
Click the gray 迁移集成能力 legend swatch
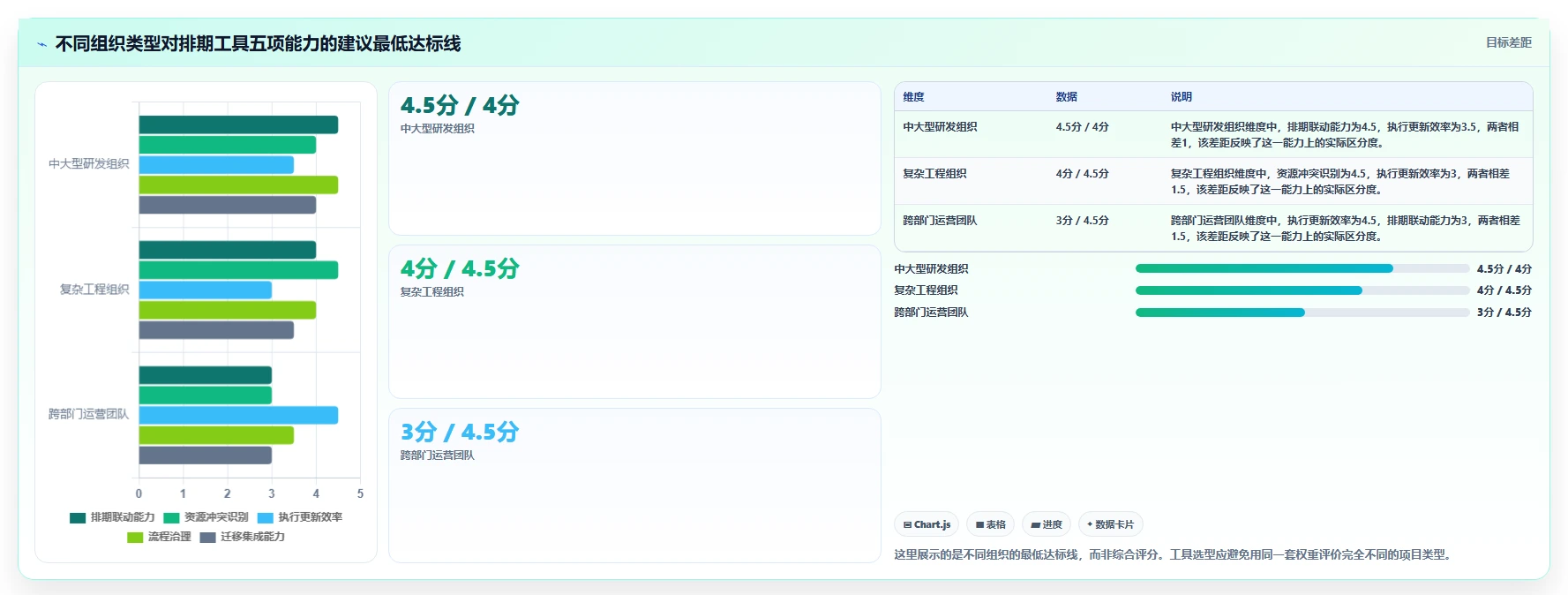pos(207,537)
